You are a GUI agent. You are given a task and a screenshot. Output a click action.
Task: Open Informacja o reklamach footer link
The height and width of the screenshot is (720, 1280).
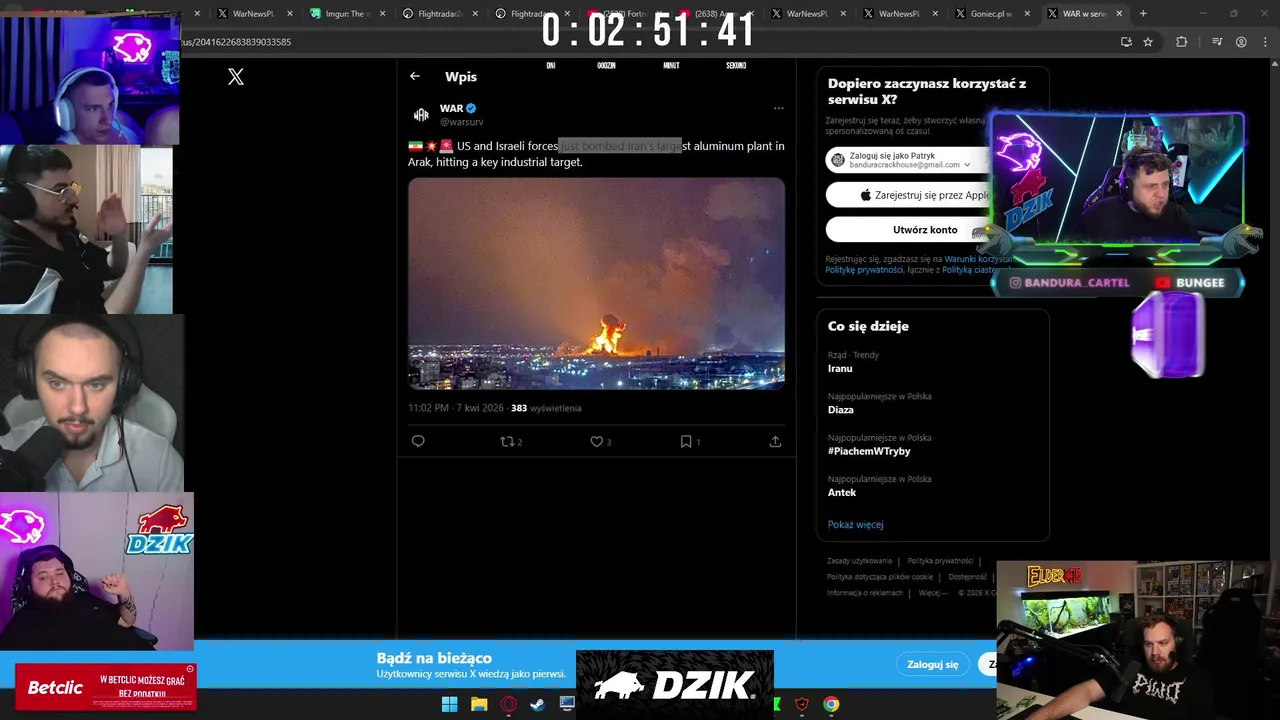(x=865, y=593)
